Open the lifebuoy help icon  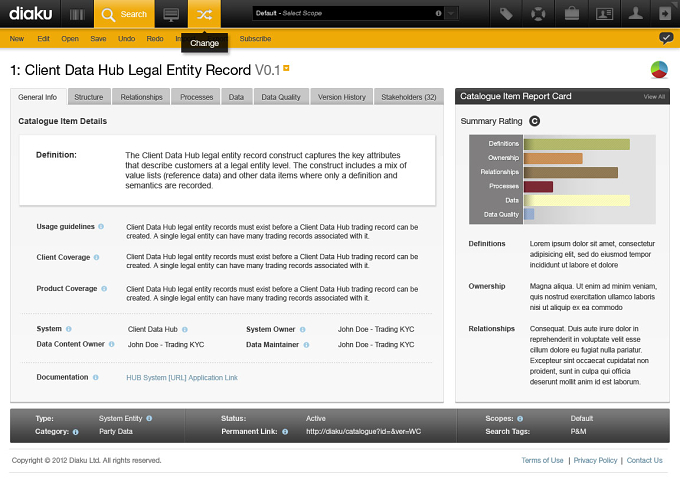tap(538, 14)
